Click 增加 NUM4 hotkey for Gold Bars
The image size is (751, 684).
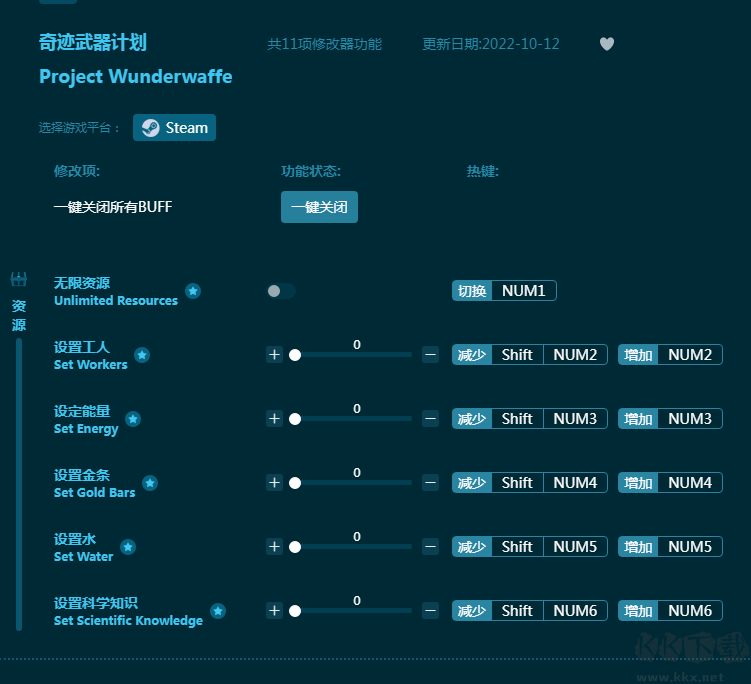point(670,483)
